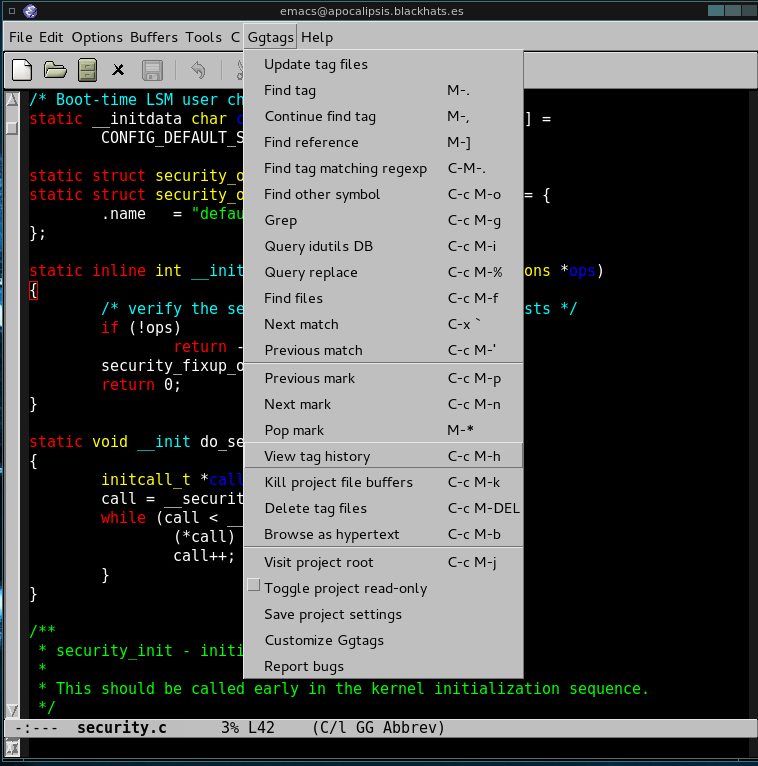Select Previous mark

383,379
